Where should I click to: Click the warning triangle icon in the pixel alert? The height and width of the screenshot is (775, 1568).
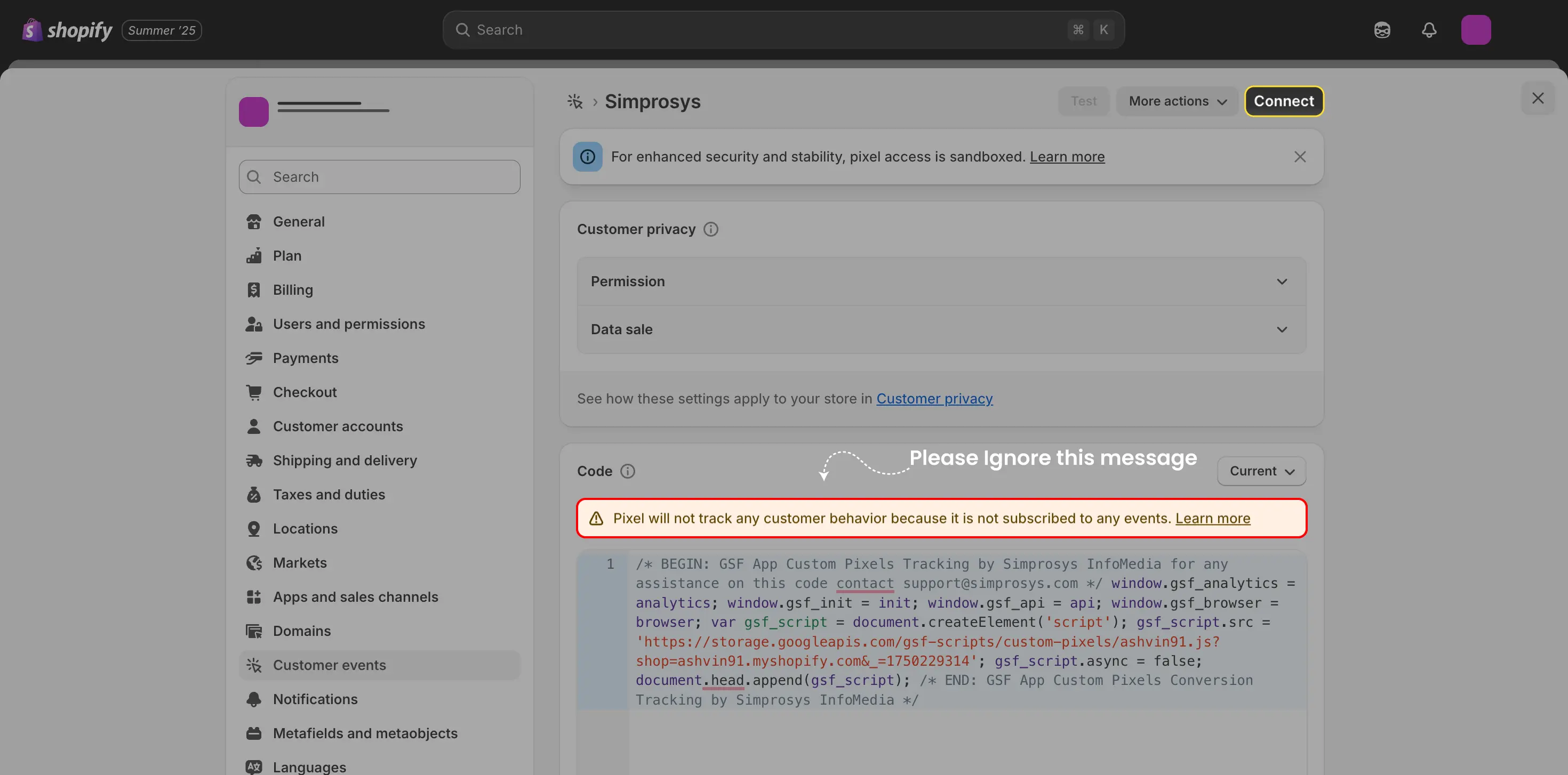click(596, 518)
